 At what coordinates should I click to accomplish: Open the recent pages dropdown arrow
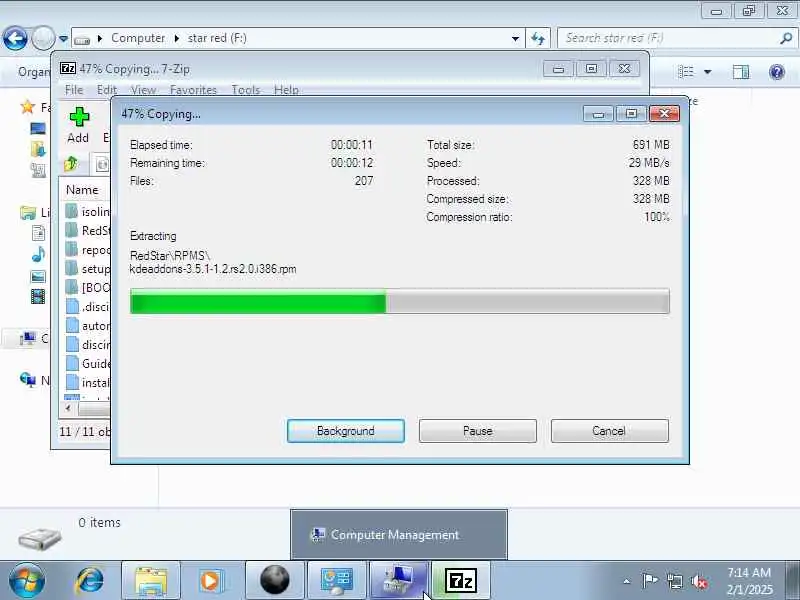63,38
